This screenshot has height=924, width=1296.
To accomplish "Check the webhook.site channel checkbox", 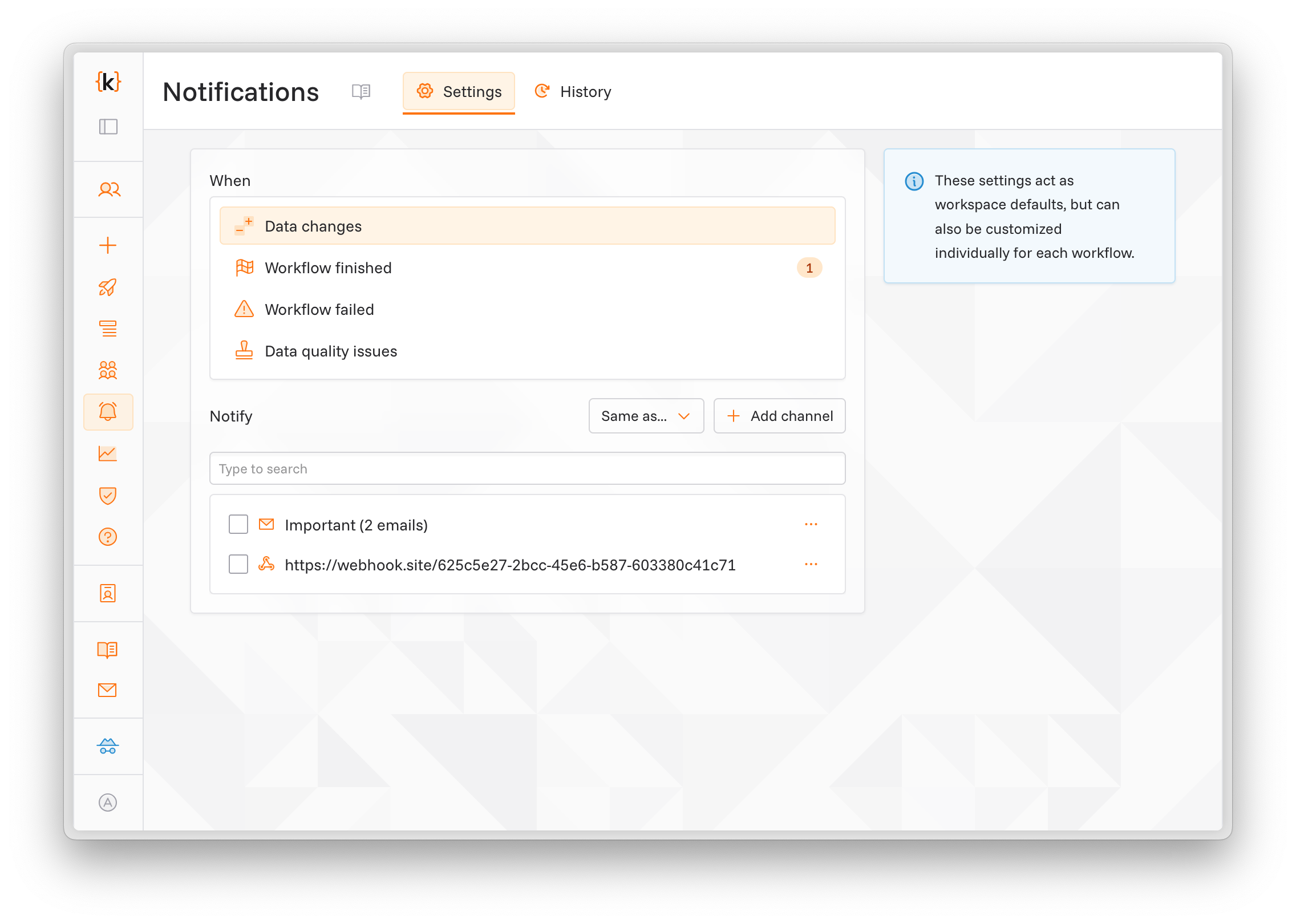I will [238, 564].
